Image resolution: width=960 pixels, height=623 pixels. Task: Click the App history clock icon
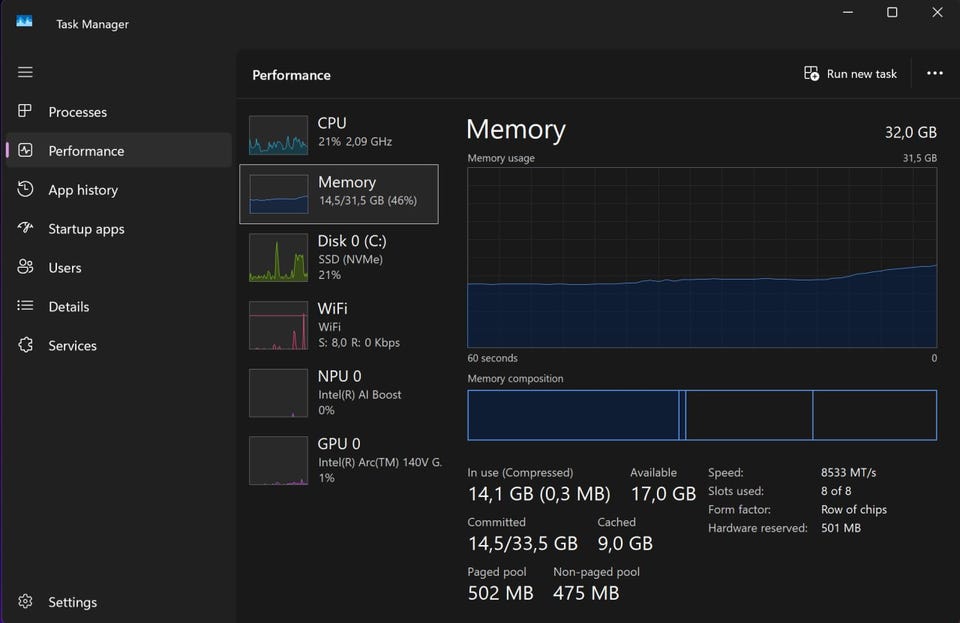tap(26, 190)
